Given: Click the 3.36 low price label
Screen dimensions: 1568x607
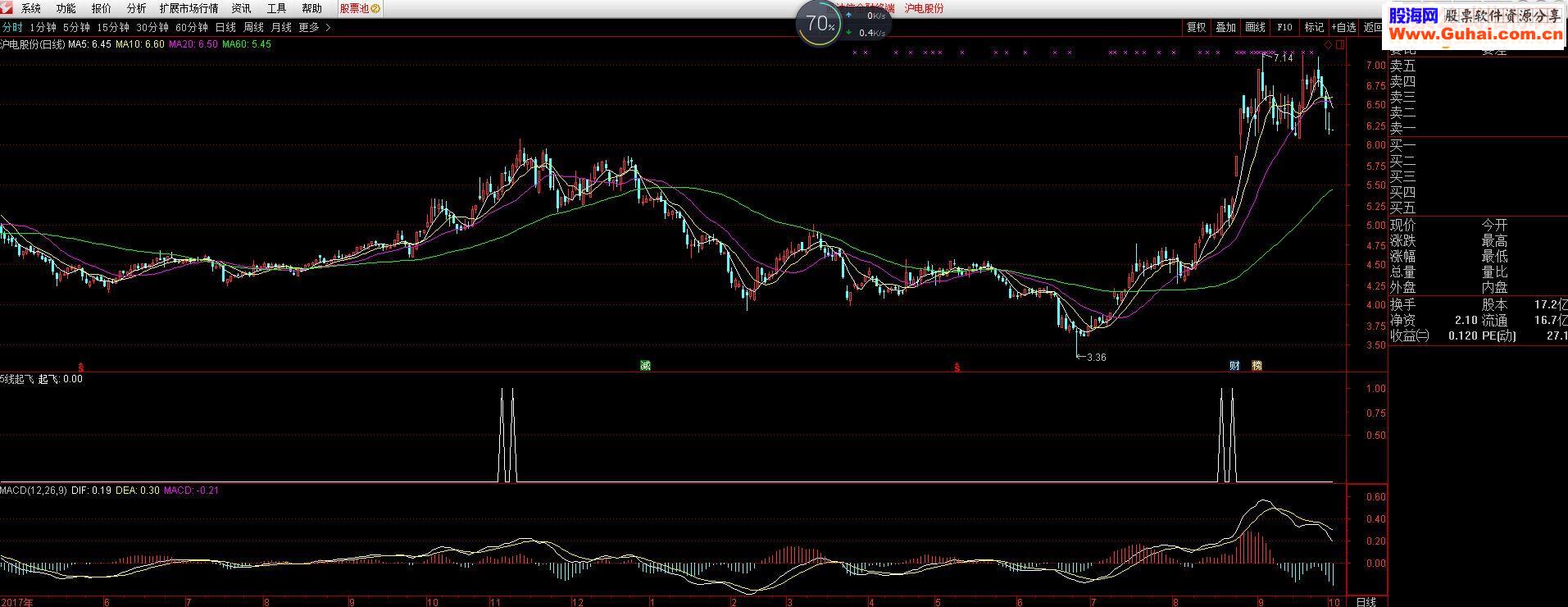Looking at the screenshot, I should click(x=1097, y=358).
